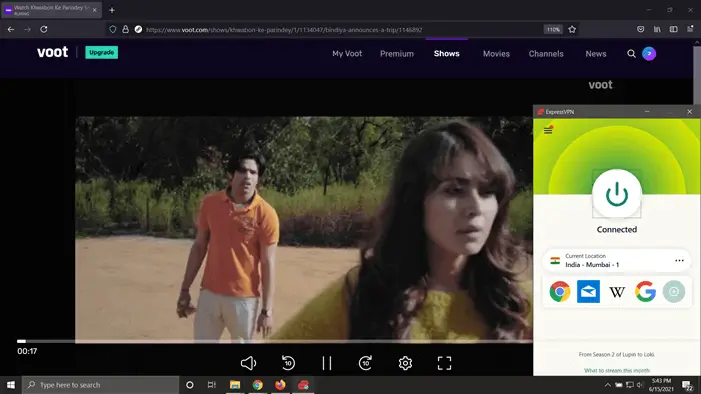This screenshot has height=394, width=701.
Task: Open ExpressVPN hamburger menu
Action: [x=548, y=130]
